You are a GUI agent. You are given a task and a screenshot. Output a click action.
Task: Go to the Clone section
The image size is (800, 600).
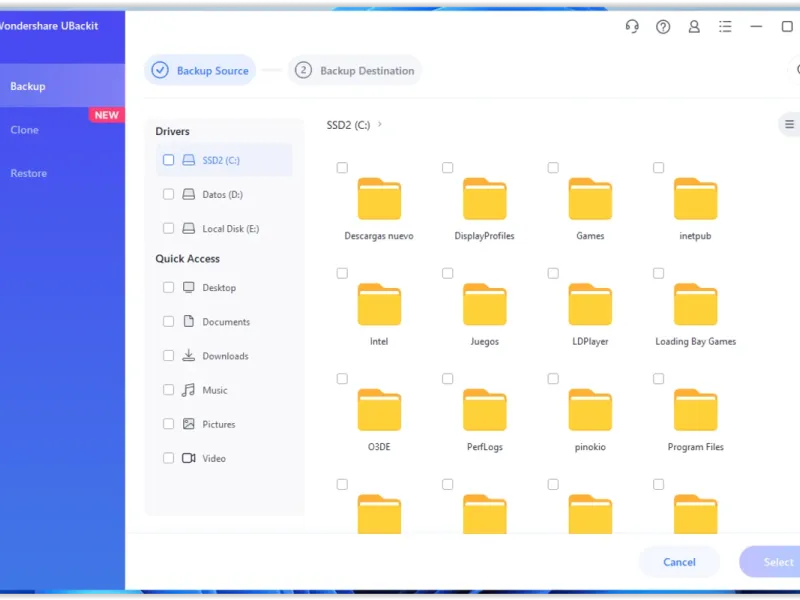pos(62,130)
